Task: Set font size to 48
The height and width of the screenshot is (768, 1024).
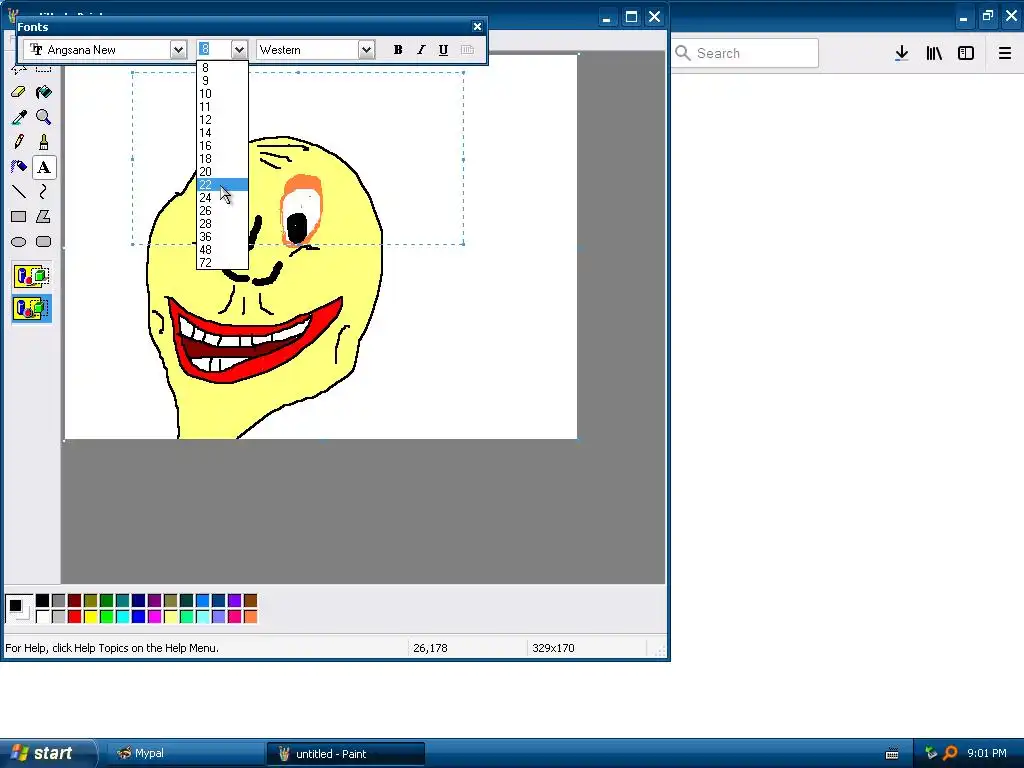Action: 222,250
